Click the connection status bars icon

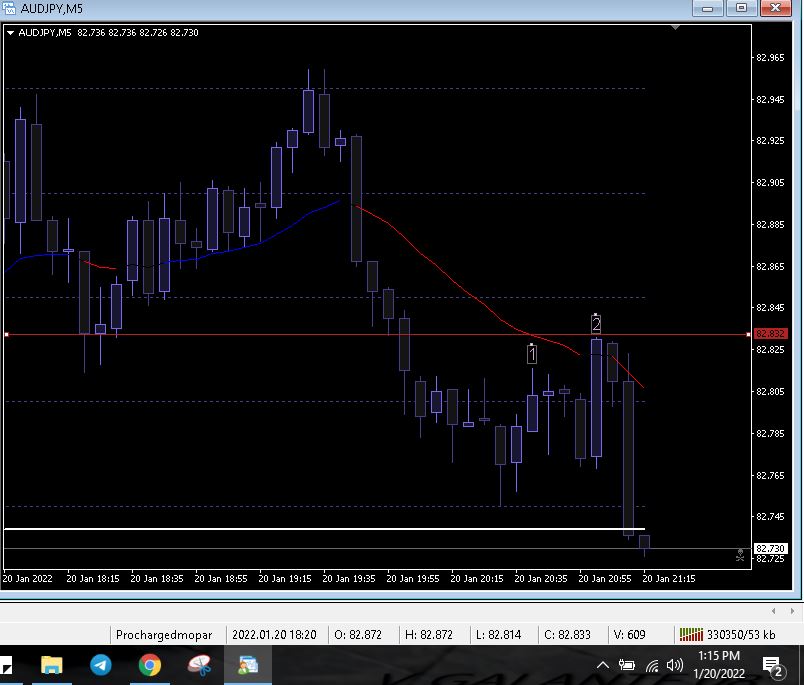[690, 634]
